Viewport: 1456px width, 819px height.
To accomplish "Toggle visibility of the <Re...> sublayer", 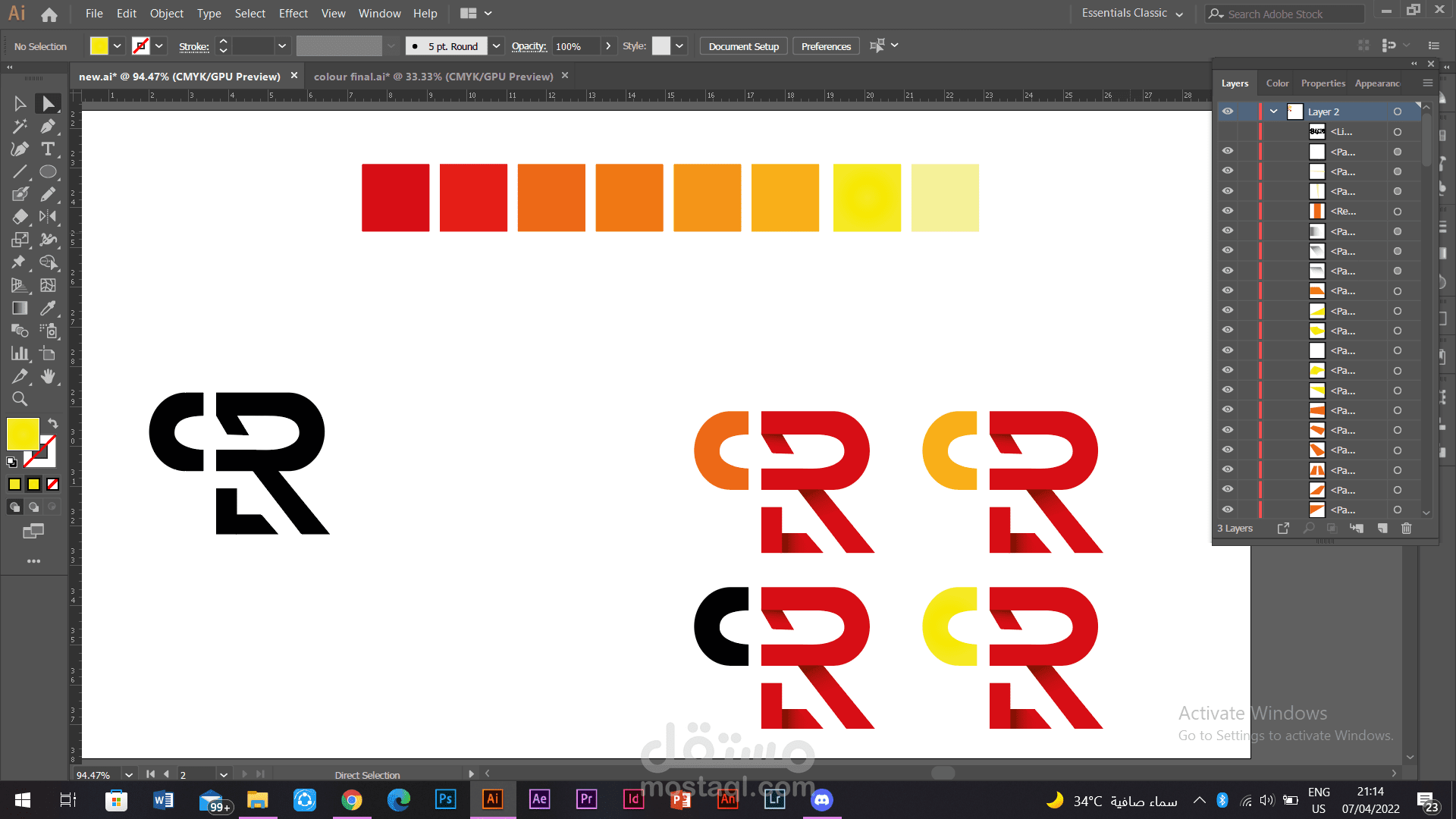I will (x=1227, y=211).
